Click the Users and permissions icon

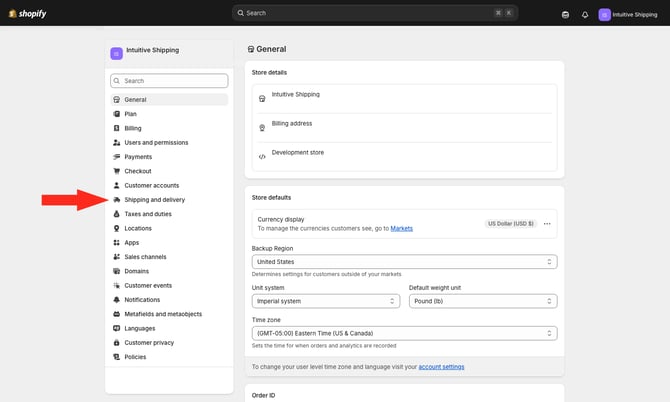tap(117, 142)
